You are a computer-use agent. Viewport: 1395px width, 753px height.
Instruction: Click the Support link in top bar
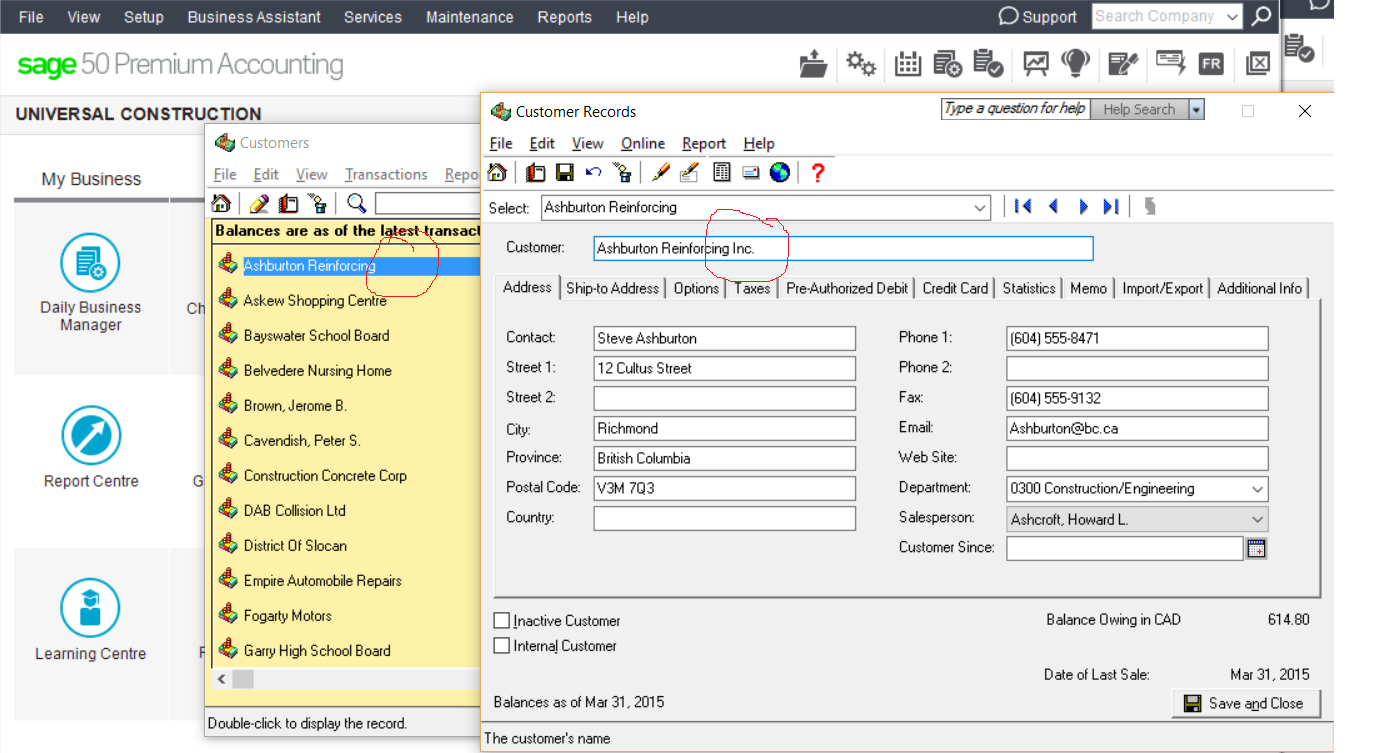tap(1038, 17)
